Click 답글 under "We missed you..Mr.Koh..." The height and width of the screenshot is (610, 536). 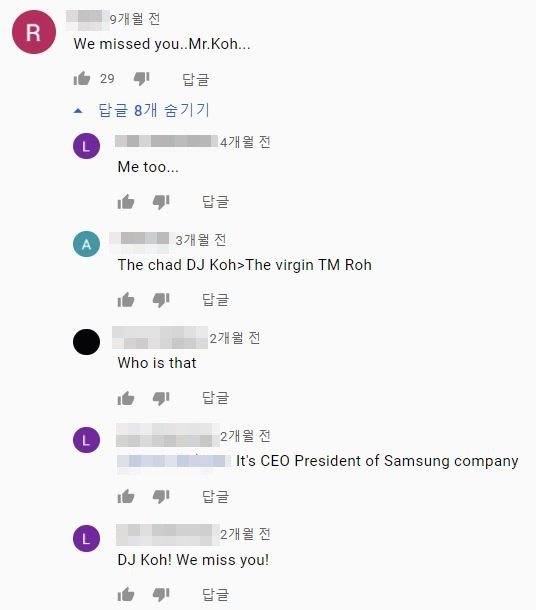(196, 79)
